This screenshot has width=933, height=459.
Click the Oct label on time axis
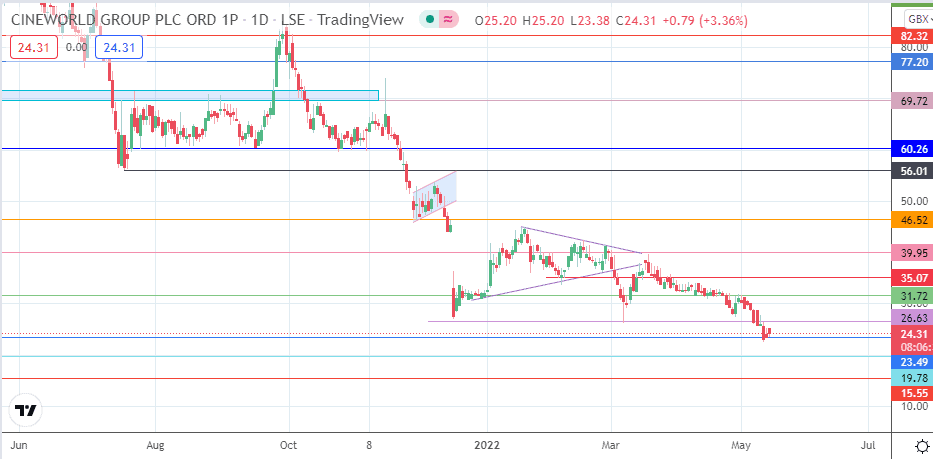point(289,445)
